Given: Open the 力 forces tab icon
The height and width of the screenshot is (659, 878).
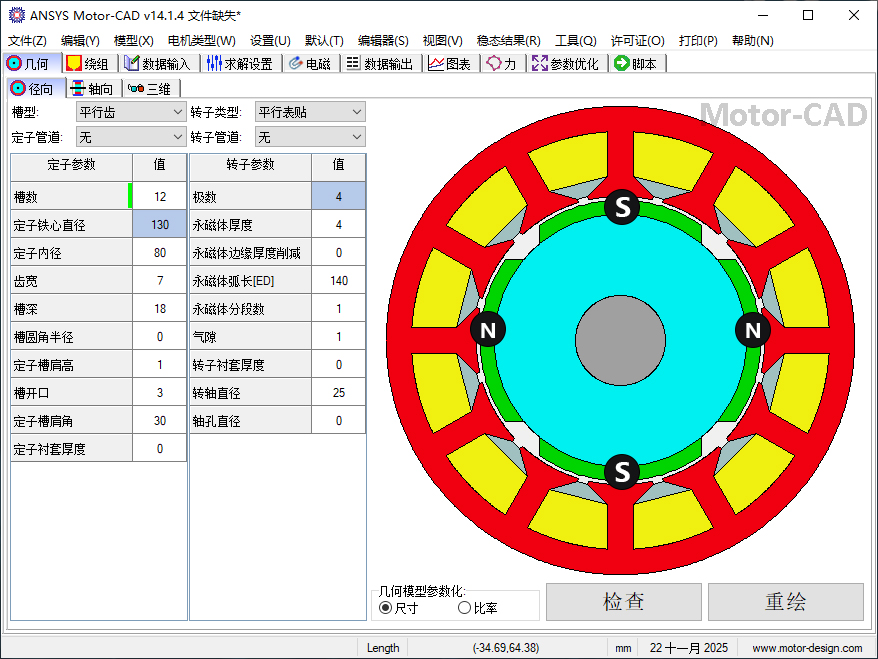Looking at the screenshot, I should [494, 63].
